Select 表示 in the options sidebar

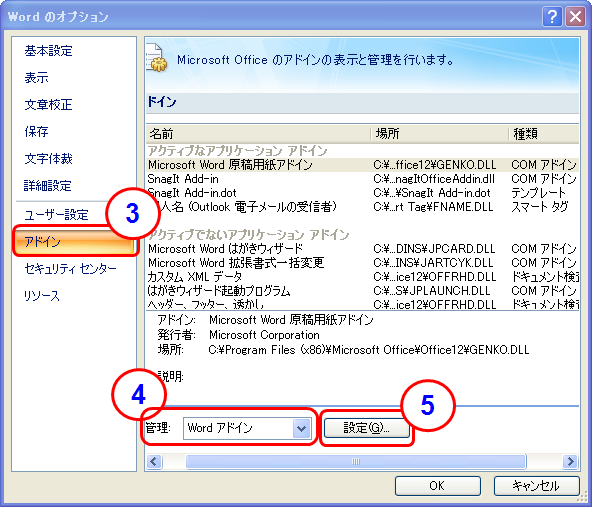(36, 78)
